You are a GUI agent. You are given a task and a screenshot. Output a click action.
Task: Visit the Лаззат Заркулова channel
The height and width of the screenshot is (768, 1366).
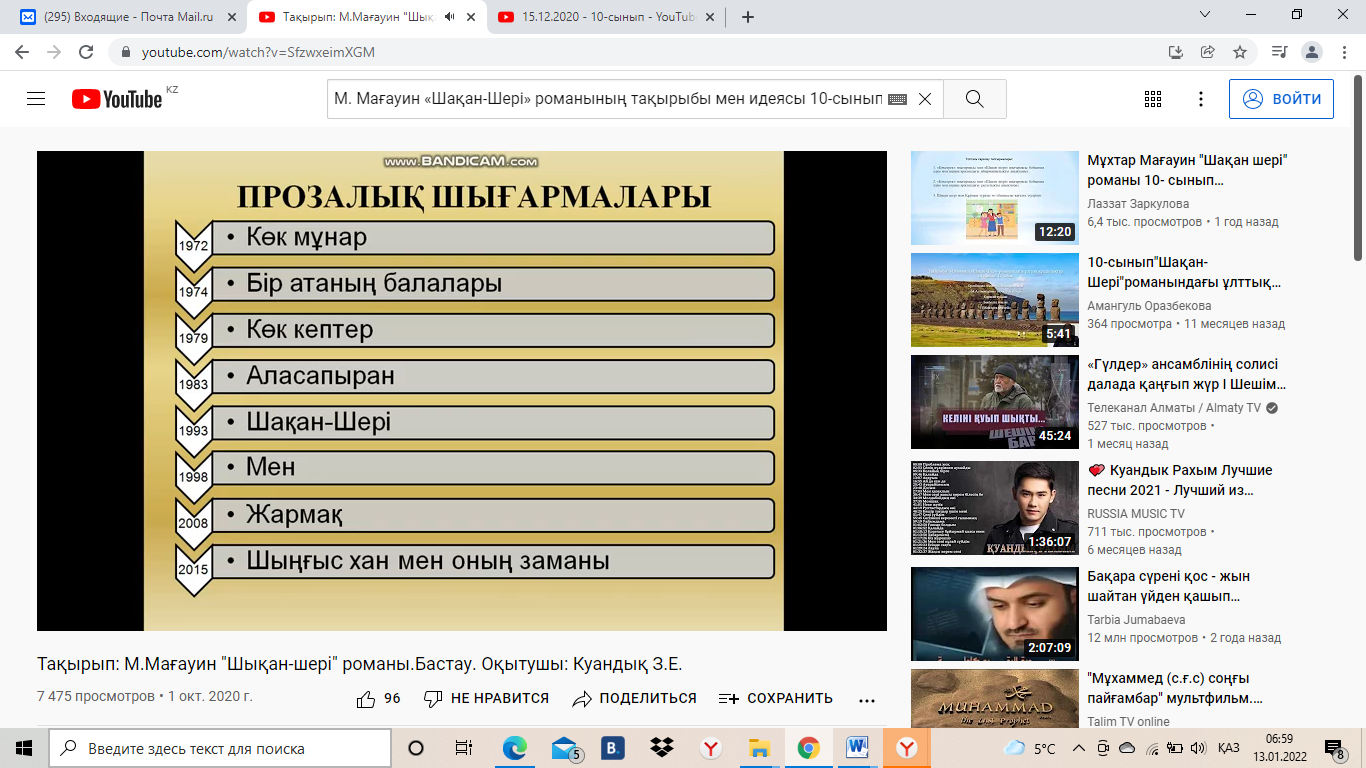pos(1139,204)
